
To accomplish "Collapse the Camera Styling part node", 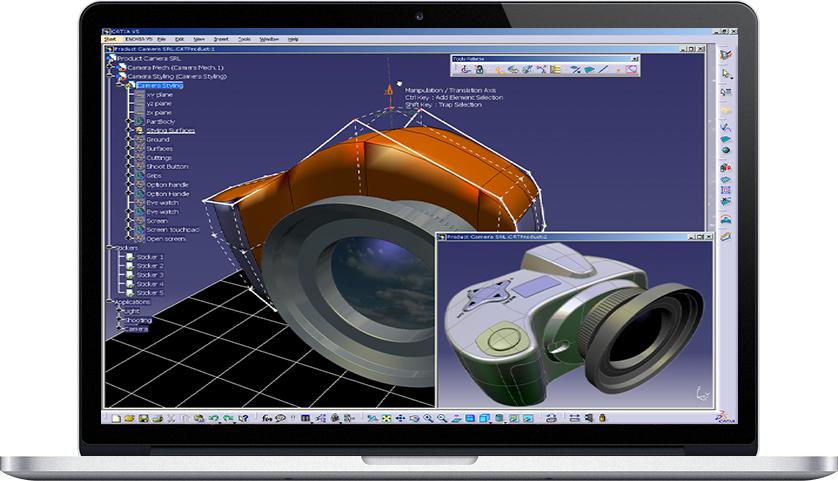I will click(x=119, y=86).
